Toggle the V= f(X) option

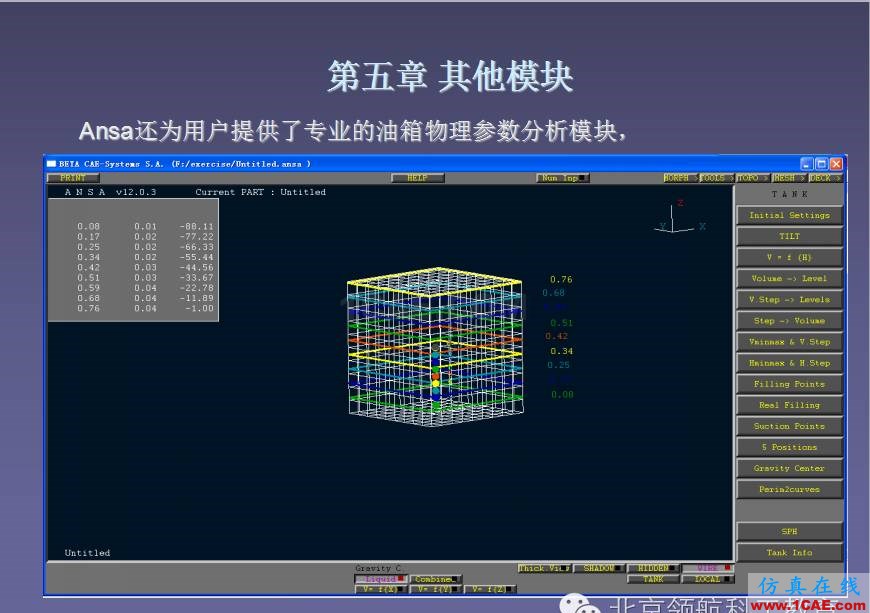coord(381,590)
